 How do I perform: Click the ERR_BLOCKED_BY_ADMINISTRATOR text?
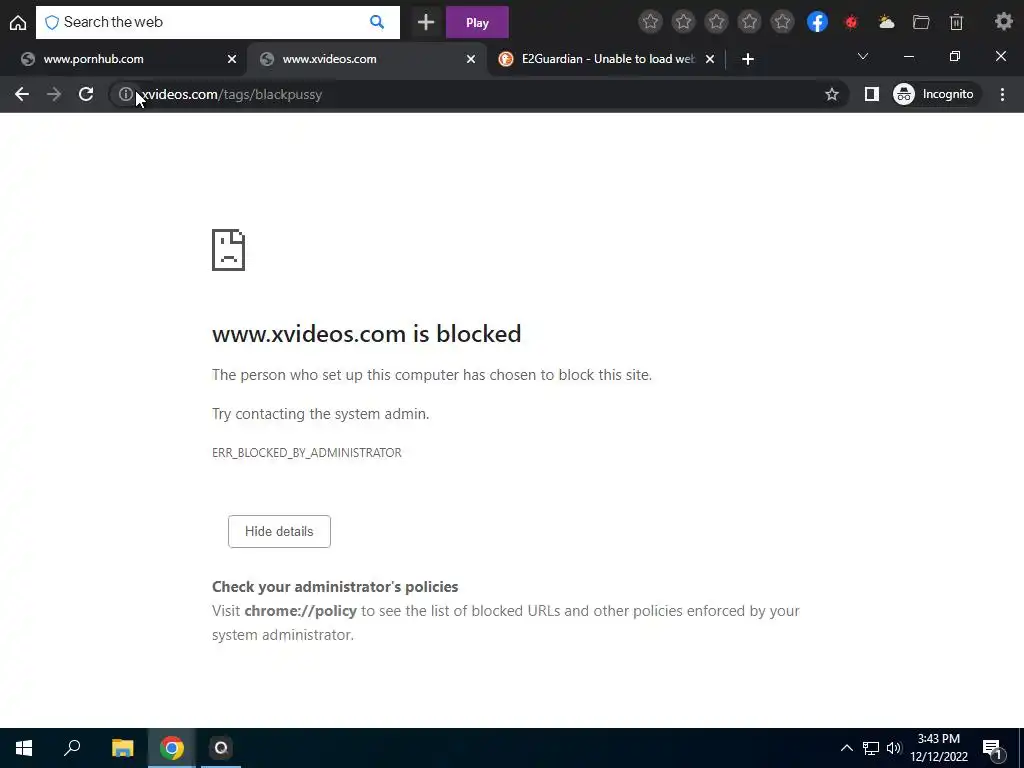pos(306,453)
